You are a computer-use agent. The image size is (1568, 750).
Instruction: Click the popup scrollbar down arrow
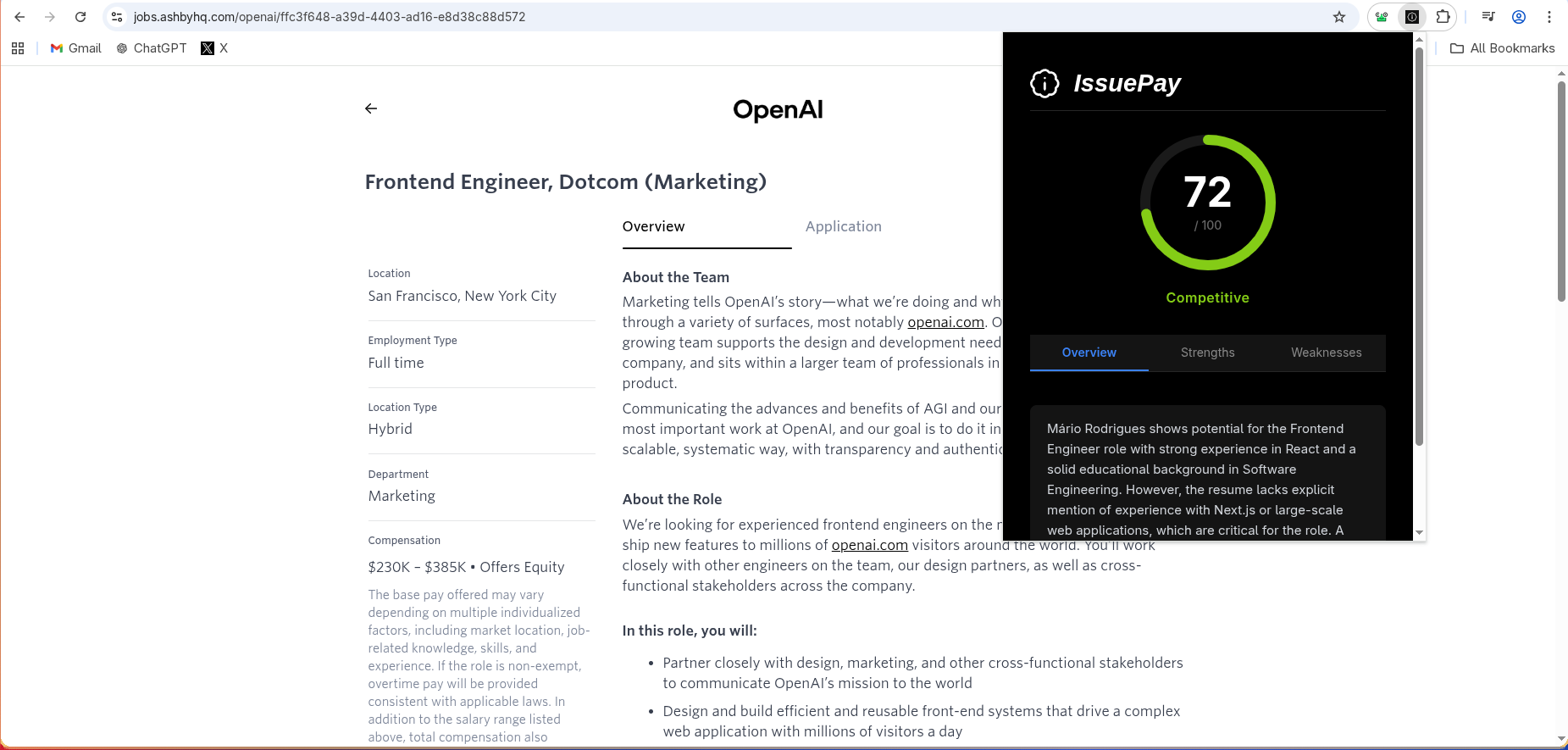1419,533
